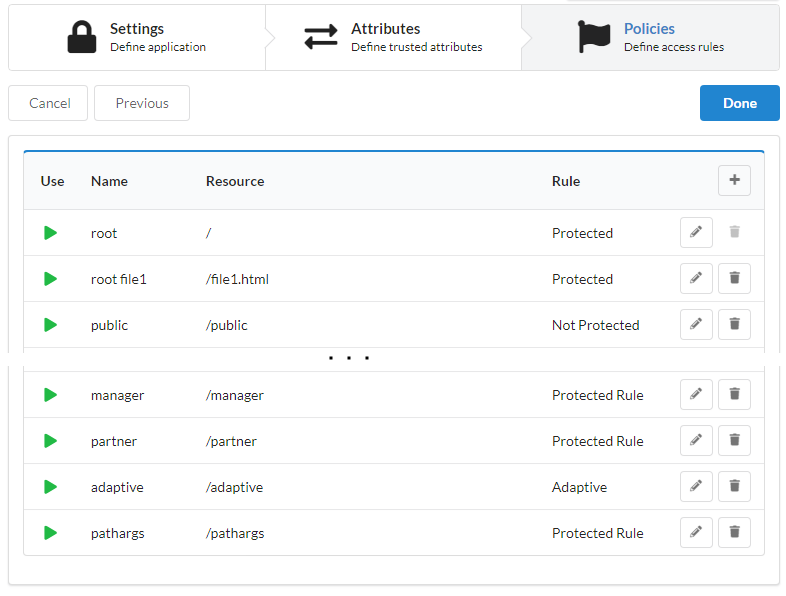
Task: Delete the pathargs policy
Action: (x=734, y=532)
